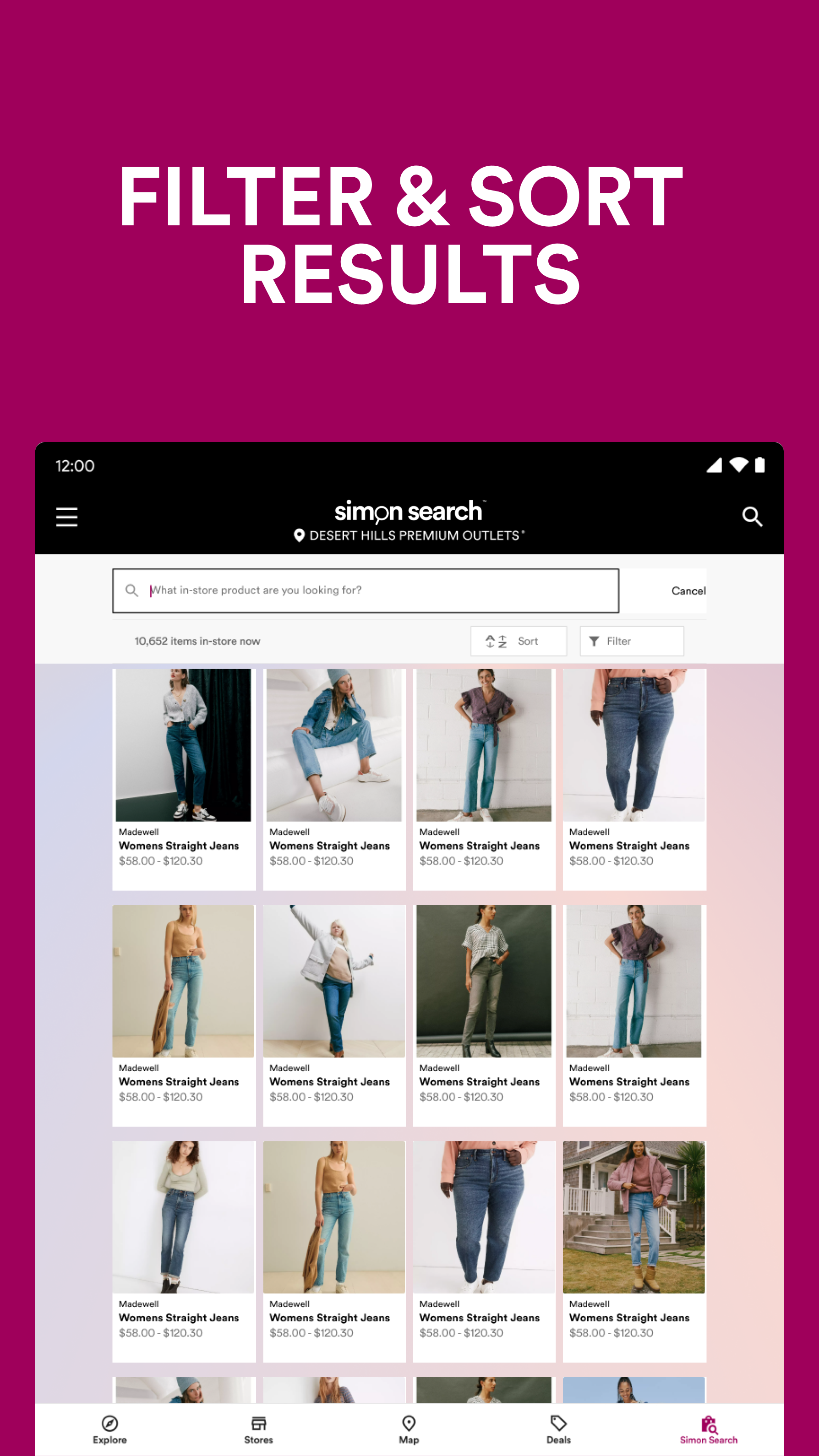This screenshot has height=1456, width=819.
Task: Open third-row dark jeans with pink top
Action: click(x=484, y=1251)
